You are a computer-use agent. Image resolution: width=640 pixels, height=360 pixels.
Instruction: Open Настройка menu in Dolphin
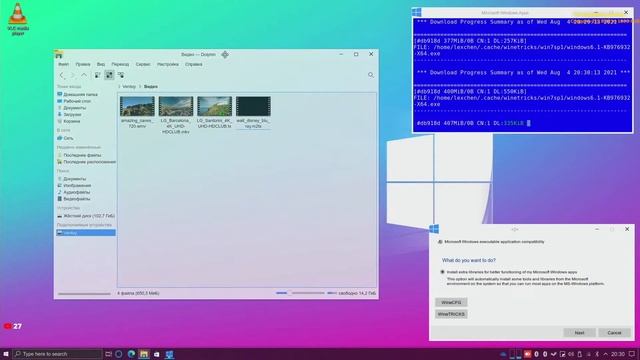coord(167,64)
